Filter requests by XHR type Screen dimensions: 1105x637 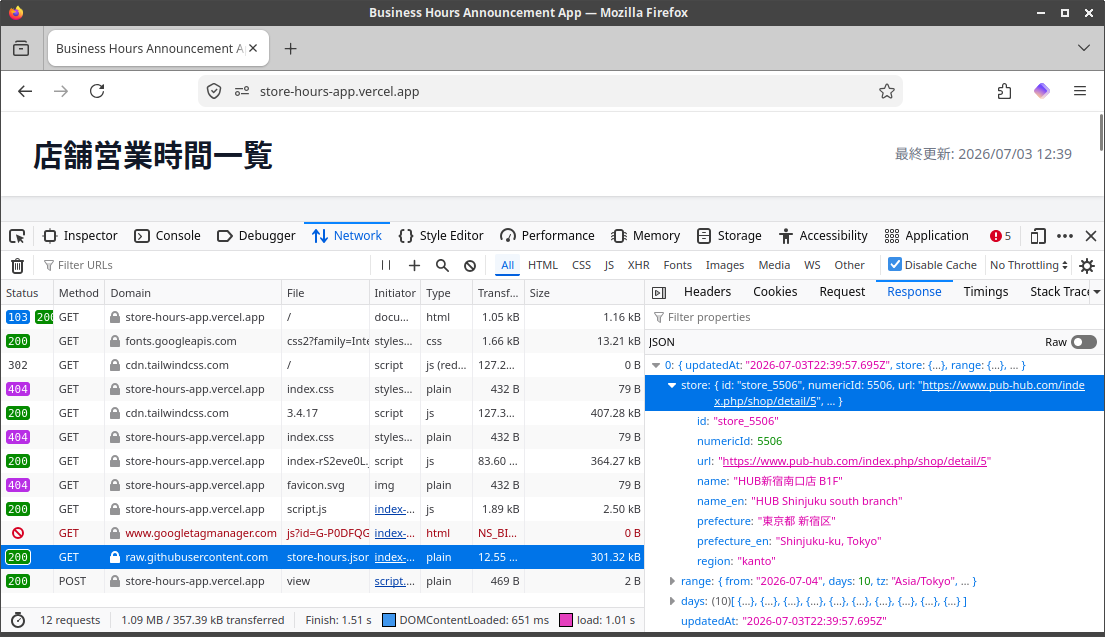(638, 266)
